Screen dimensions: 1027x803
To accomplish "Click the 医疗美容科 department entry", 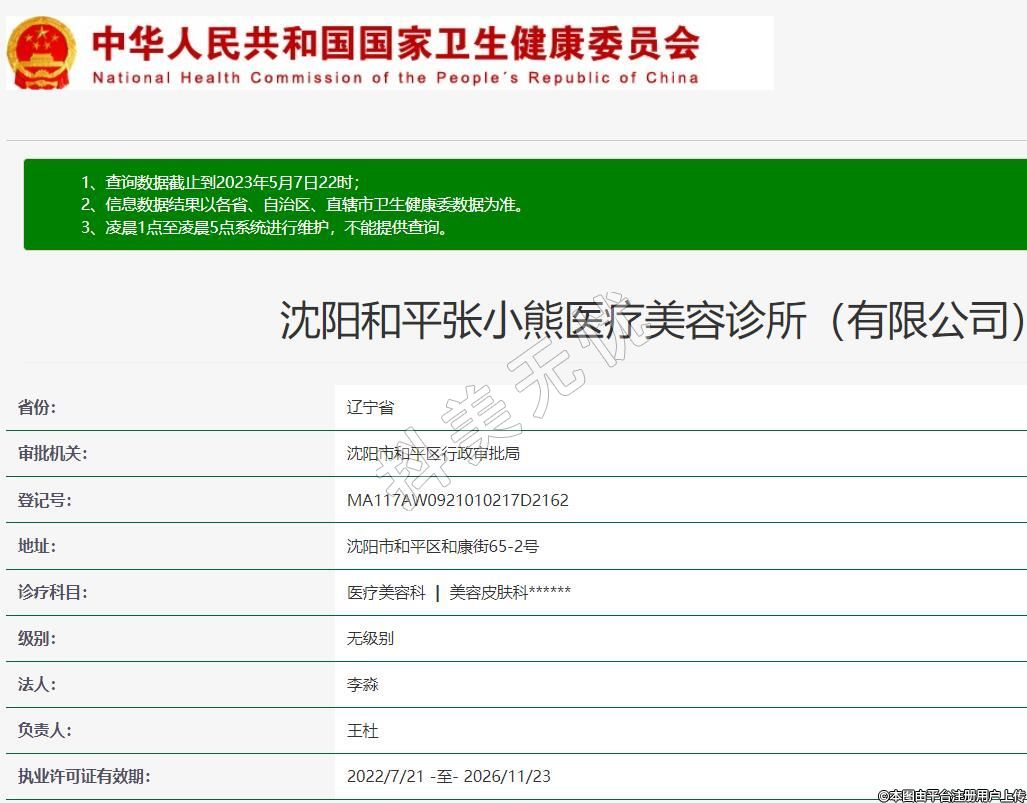I will pyautogui.click(x=386, y=593).
